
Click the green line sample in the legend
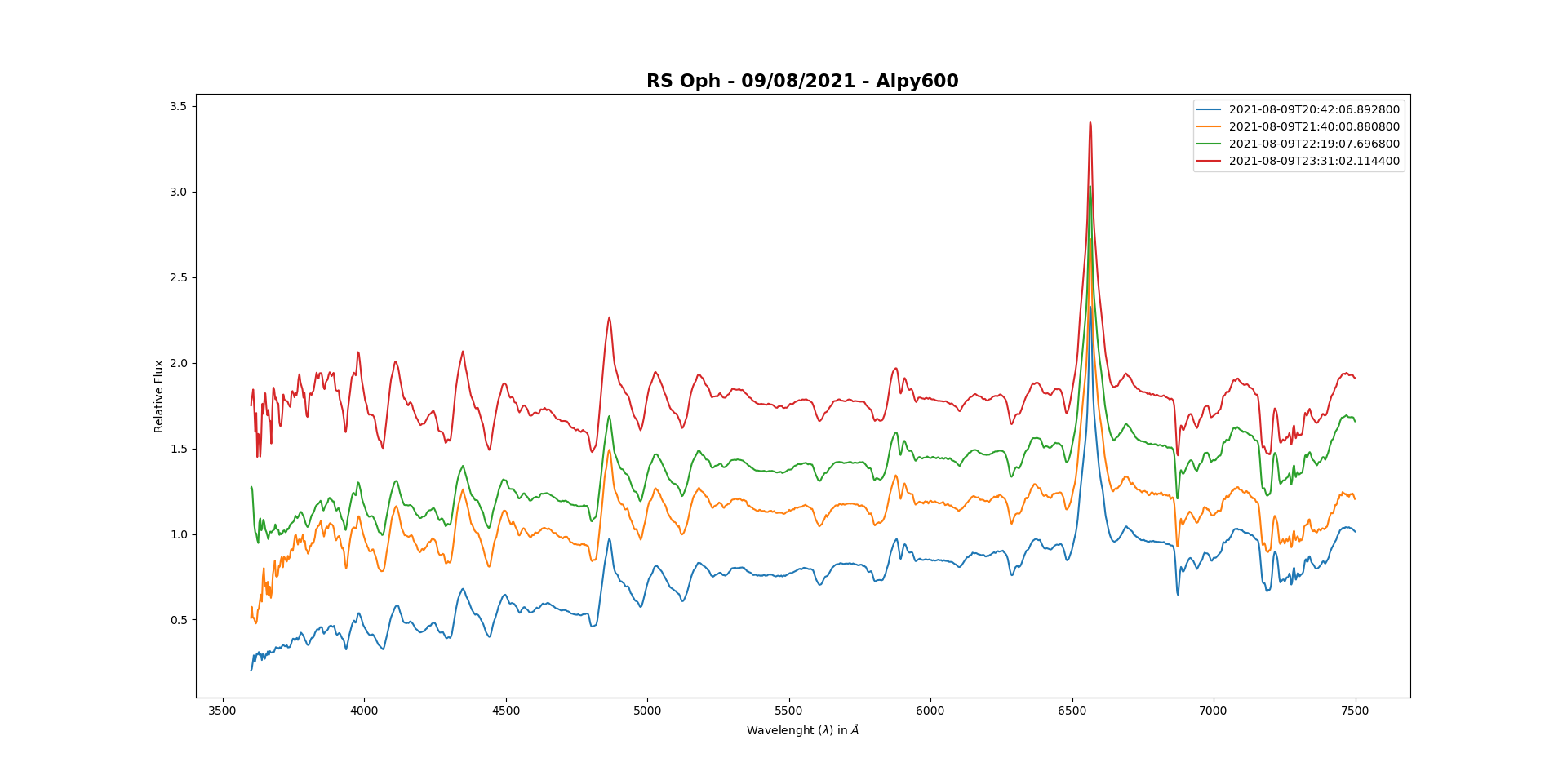1209,144
